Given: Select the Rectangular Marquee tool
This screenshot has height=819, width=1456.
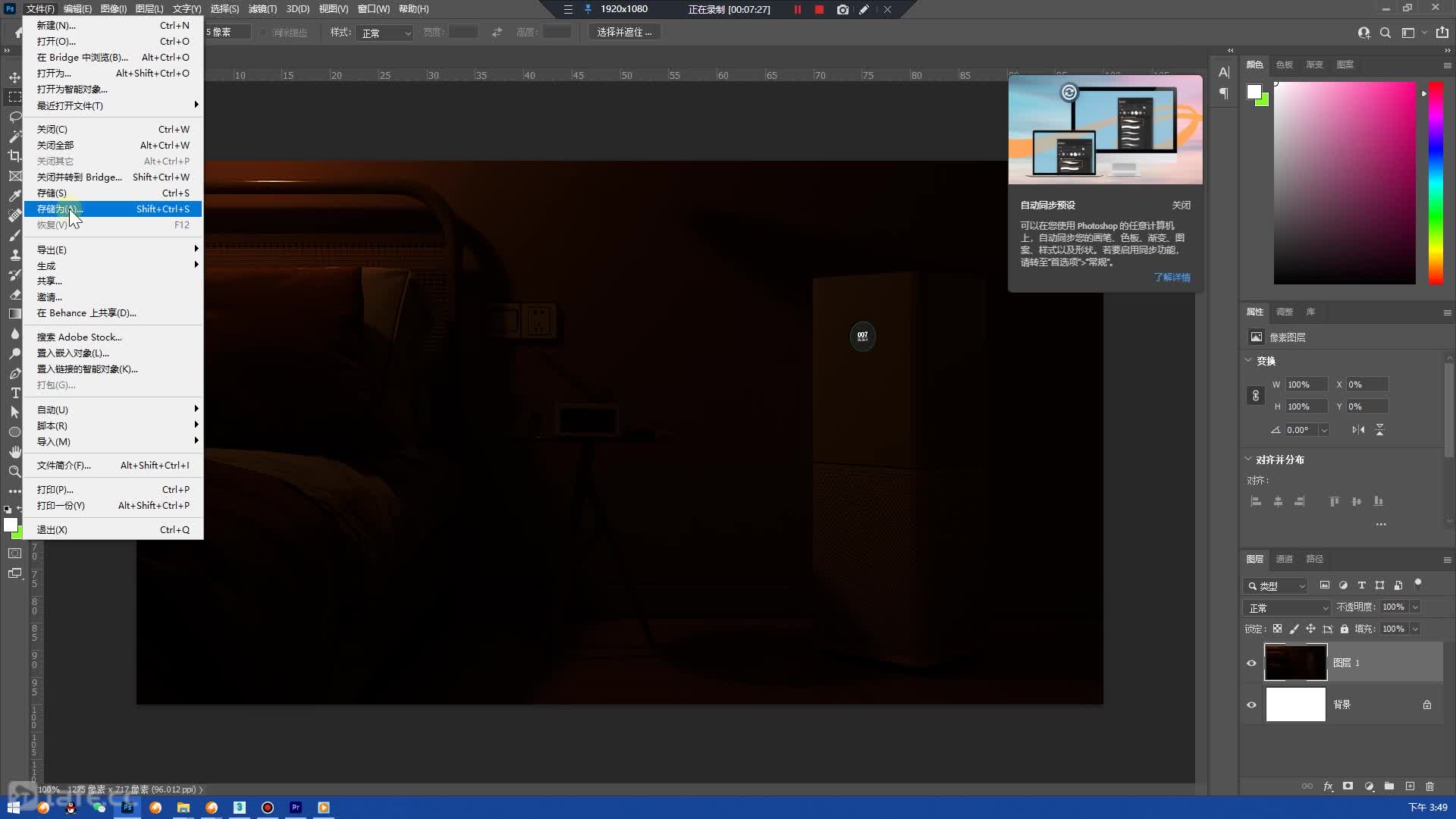Looking at the screenshot, I should click(14, 97).
